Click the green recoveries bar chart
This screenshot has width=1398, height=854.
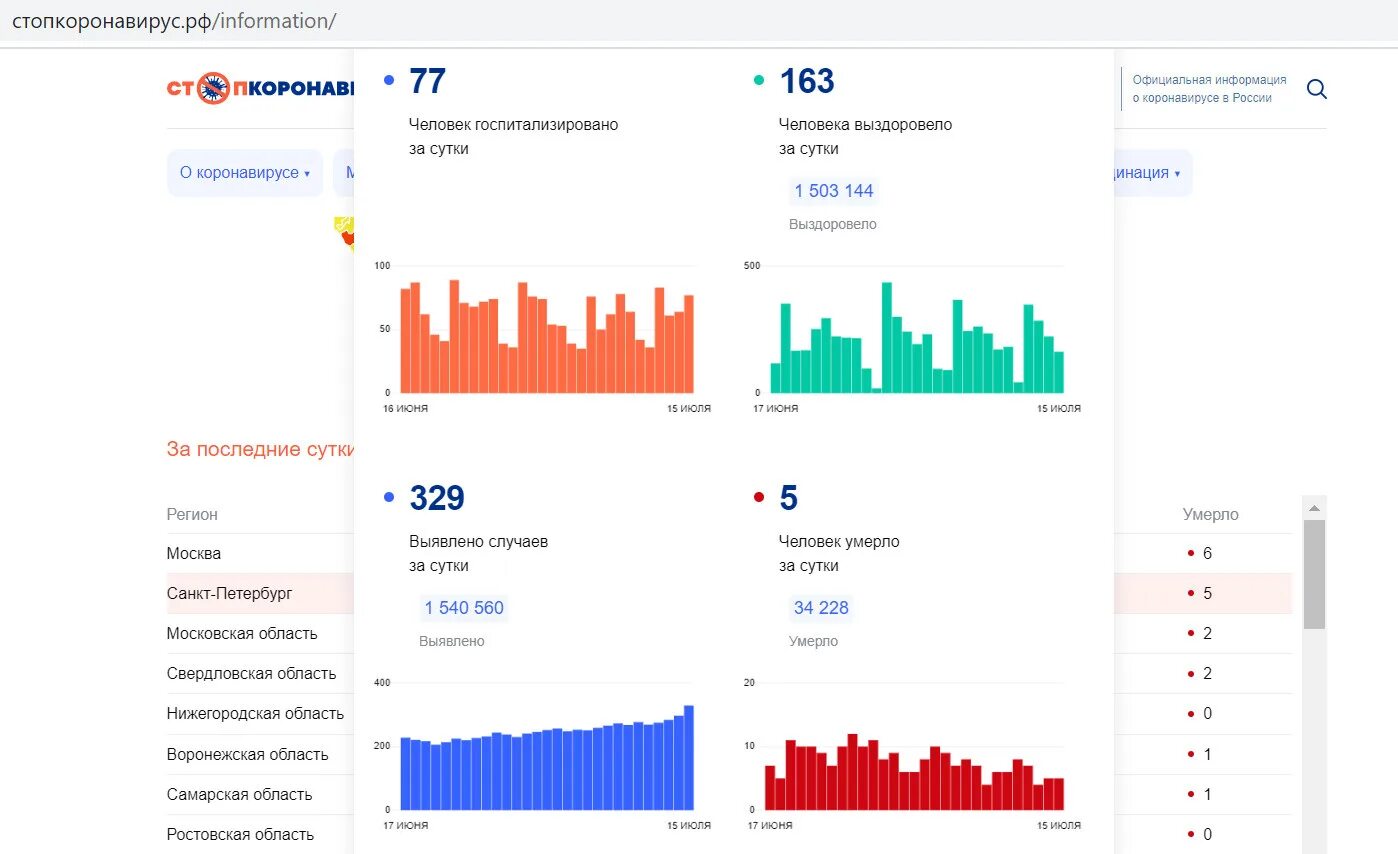click(915, 336)
